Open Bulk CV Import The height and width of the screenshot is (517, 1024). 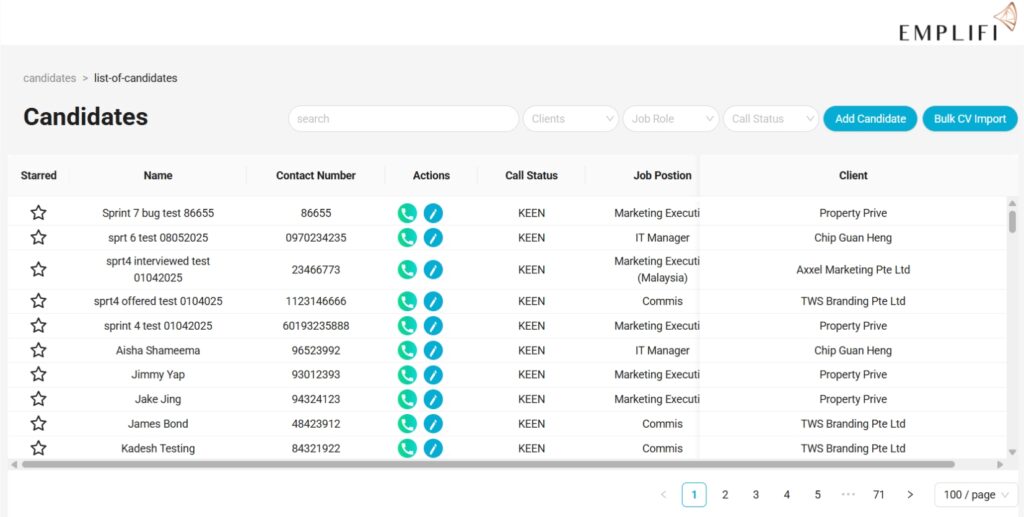point(969,119)
